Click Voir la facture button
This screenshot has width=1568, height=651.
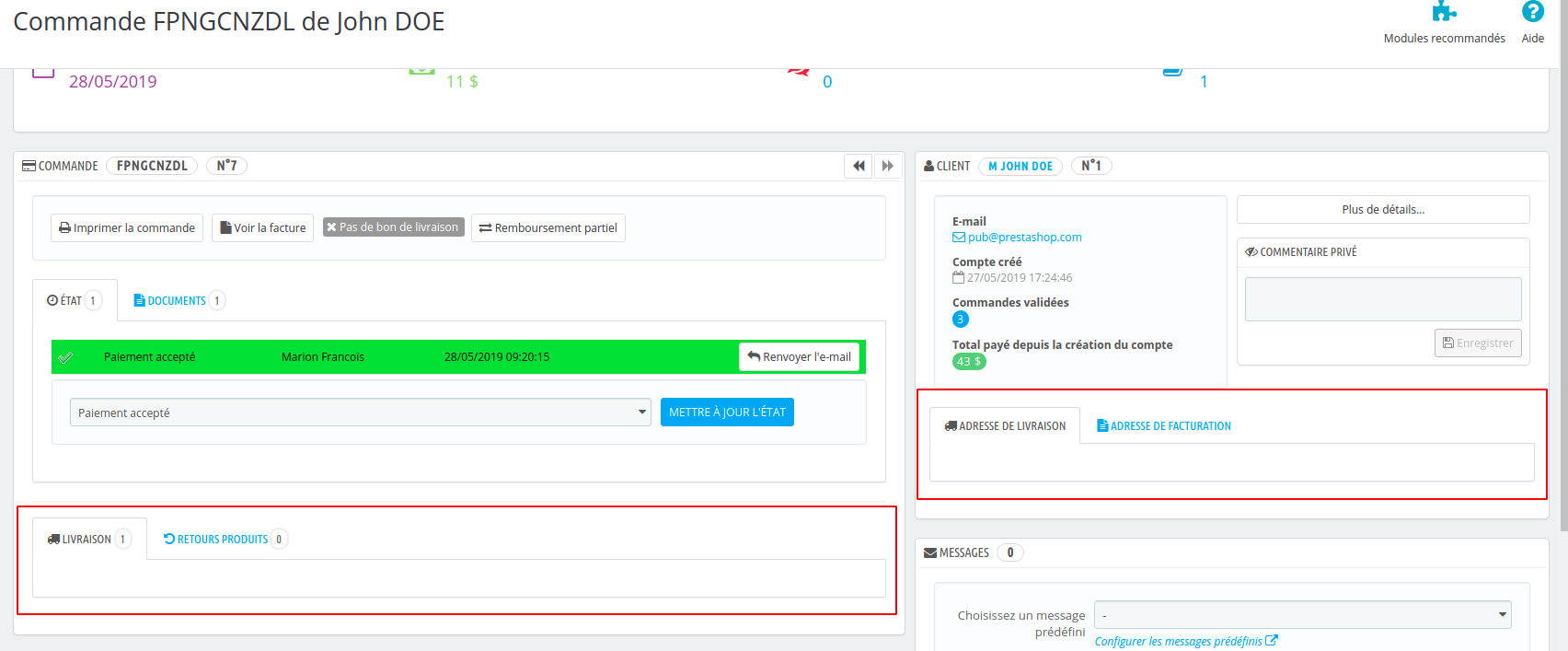click(x=263, y=227)
